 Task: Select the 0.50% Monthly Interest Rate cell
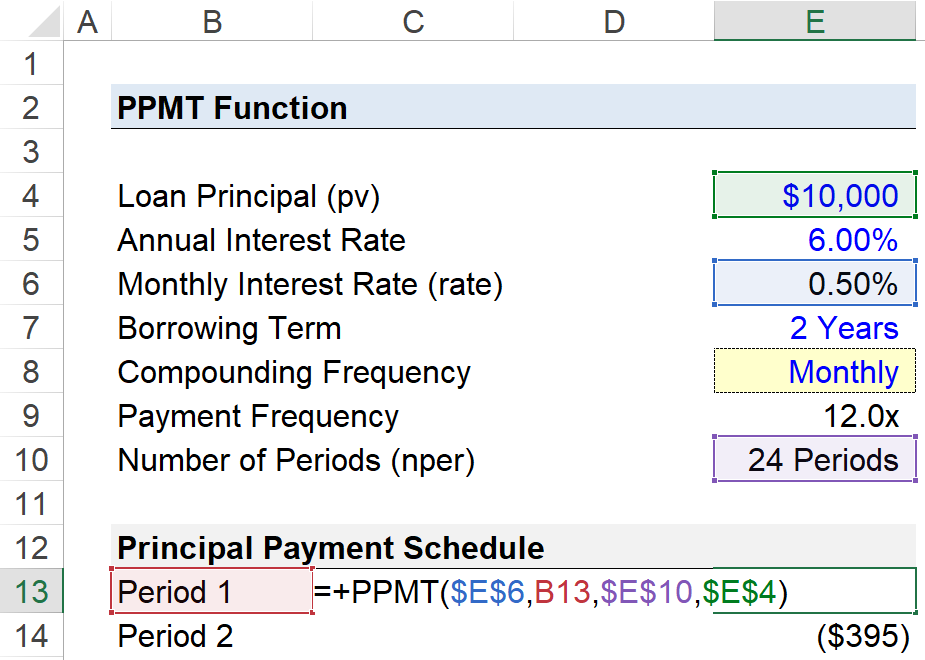tap(813, 283)
